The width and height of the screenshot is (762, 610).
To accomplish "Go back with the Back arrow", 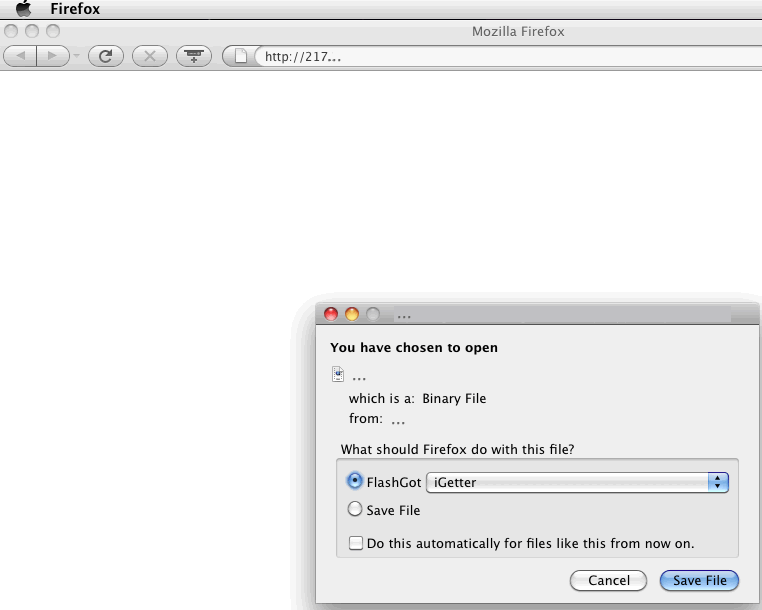I will pos(20,56).
